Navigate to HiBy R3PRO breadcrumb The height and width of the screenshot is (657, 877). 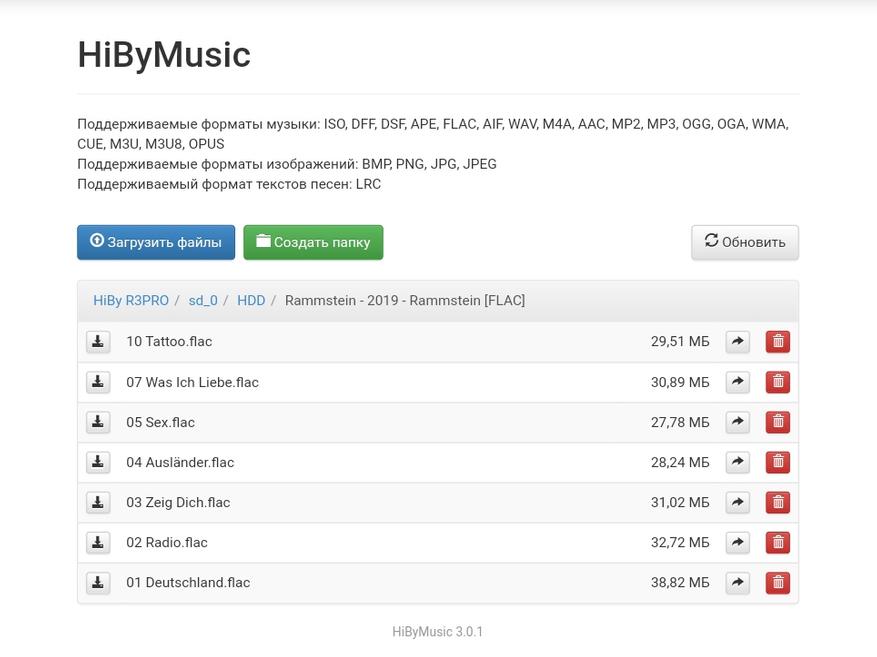tap(131, 300)
